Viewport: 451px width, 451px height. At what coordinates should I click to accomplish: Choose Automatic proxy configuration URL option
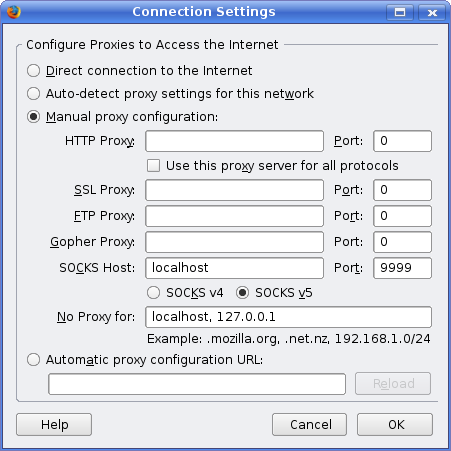(33, 360)
